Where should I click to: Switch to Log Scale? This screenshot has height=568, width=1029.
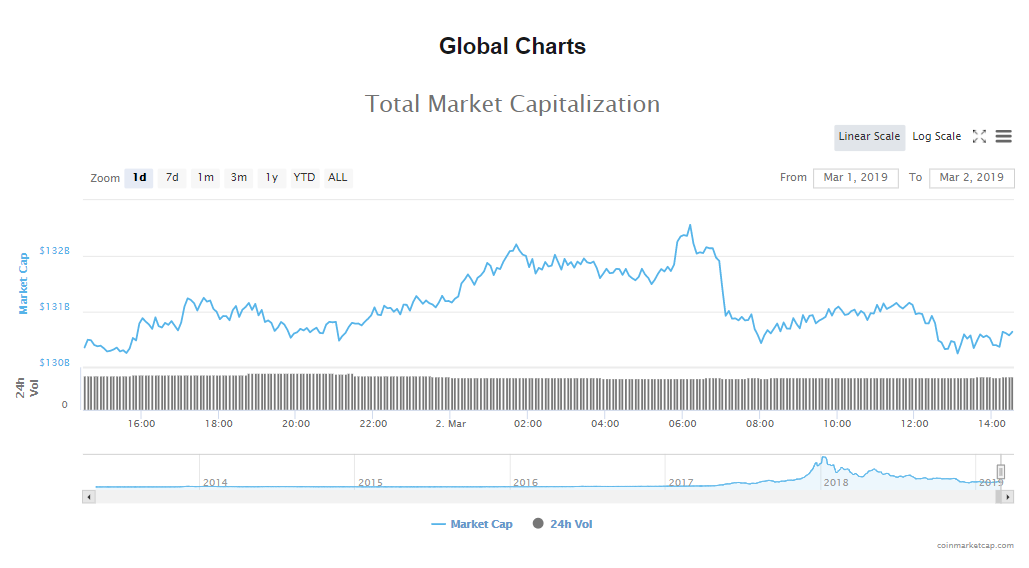[x=936, y=137]
